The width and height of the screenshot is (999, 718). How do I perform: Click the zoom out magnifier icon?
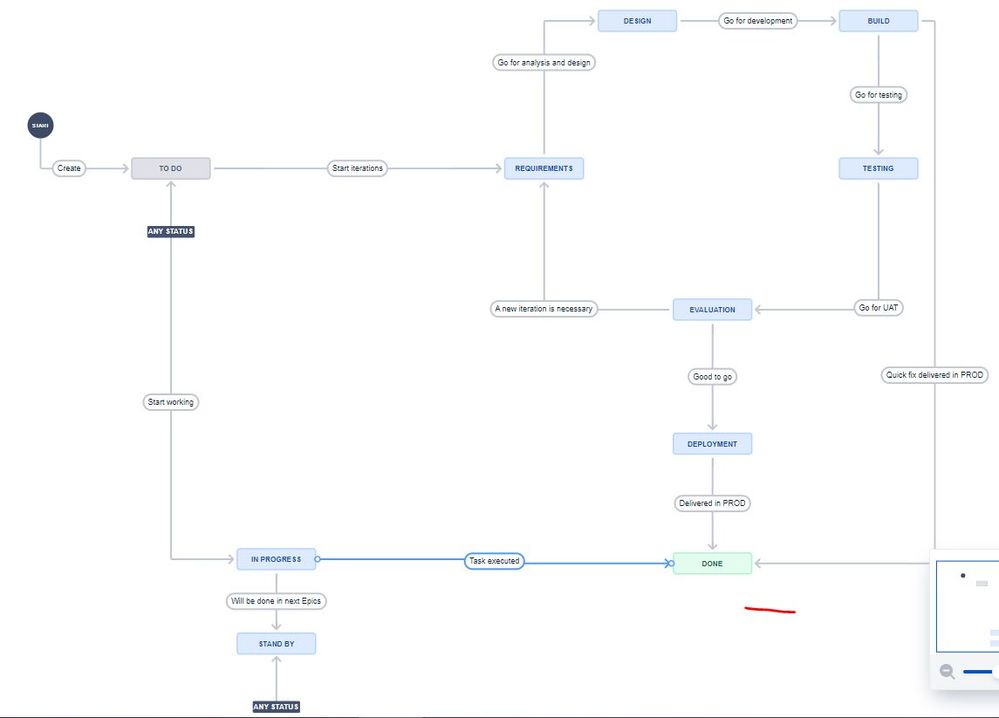947,671
